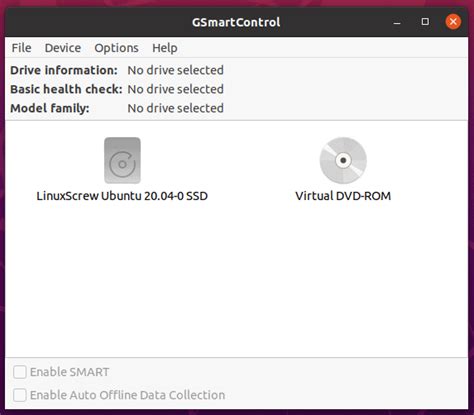
Task: Minimize the GSmartControl window
Action: 397,22
